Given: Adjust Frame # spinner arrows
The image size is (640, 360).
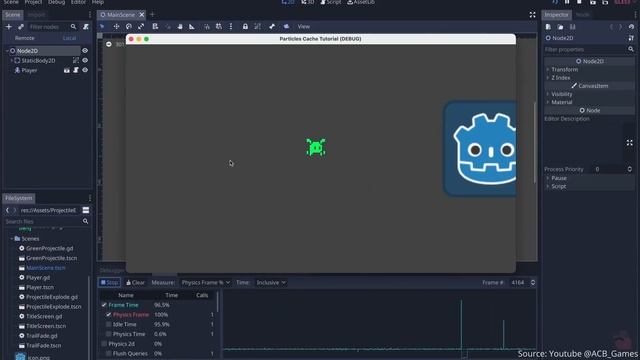Looking at the screenshot, I should click(x=533, y=282).
